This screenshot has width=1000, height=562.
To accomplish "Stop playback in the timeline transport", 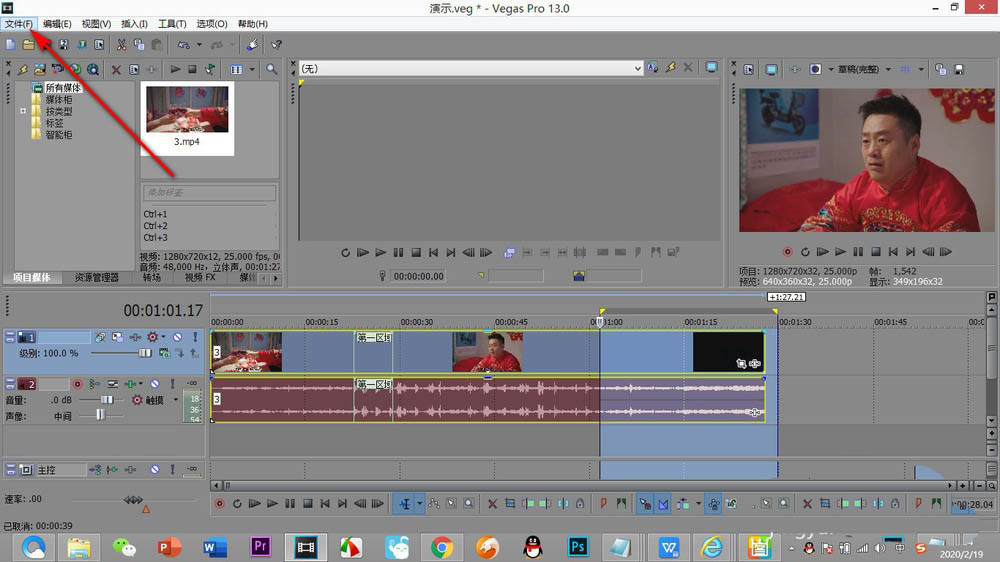I will pos(307,504).
